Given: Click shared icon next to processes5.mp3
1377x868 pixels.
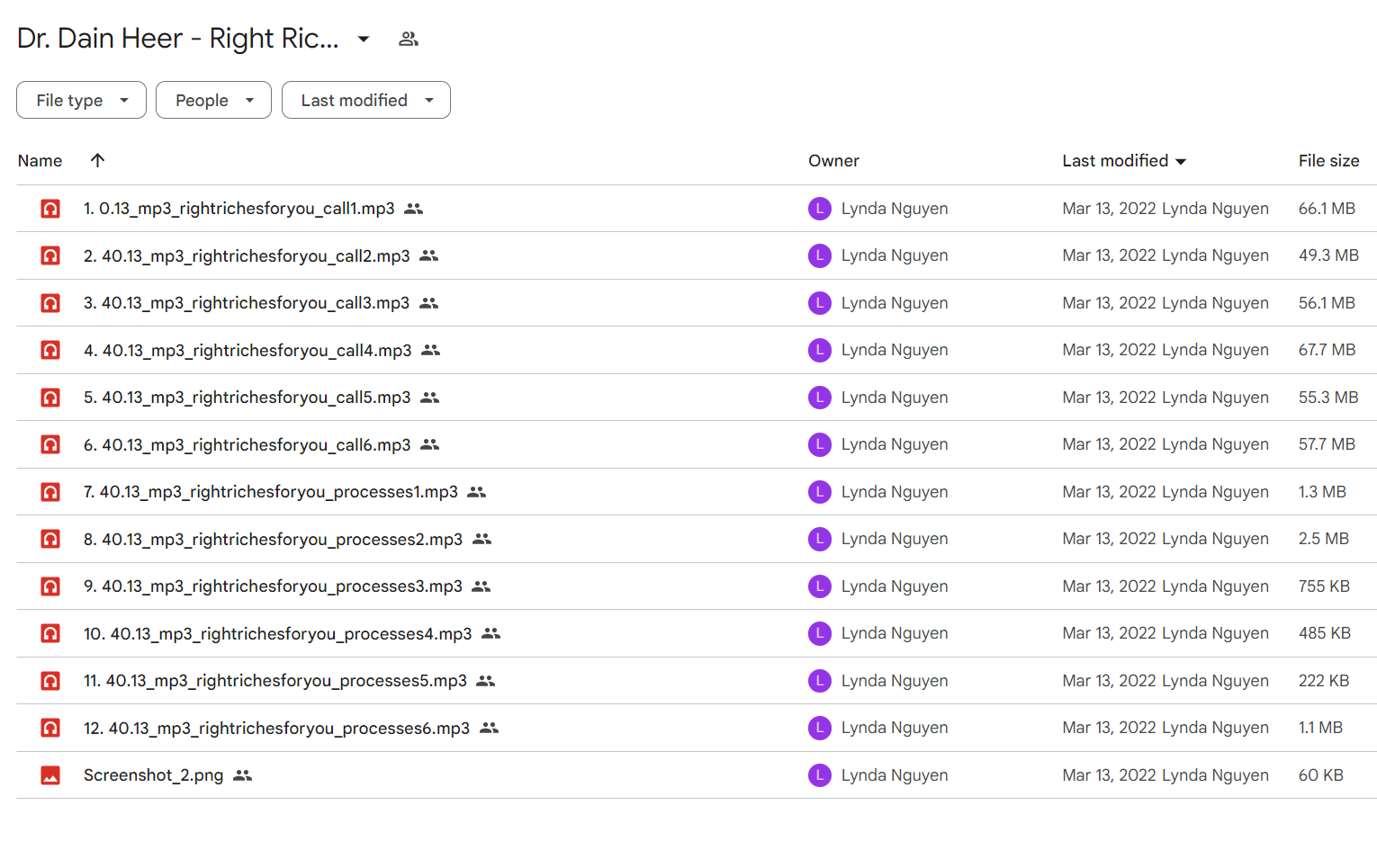Looking at the screenshot, I should [486, 681].
